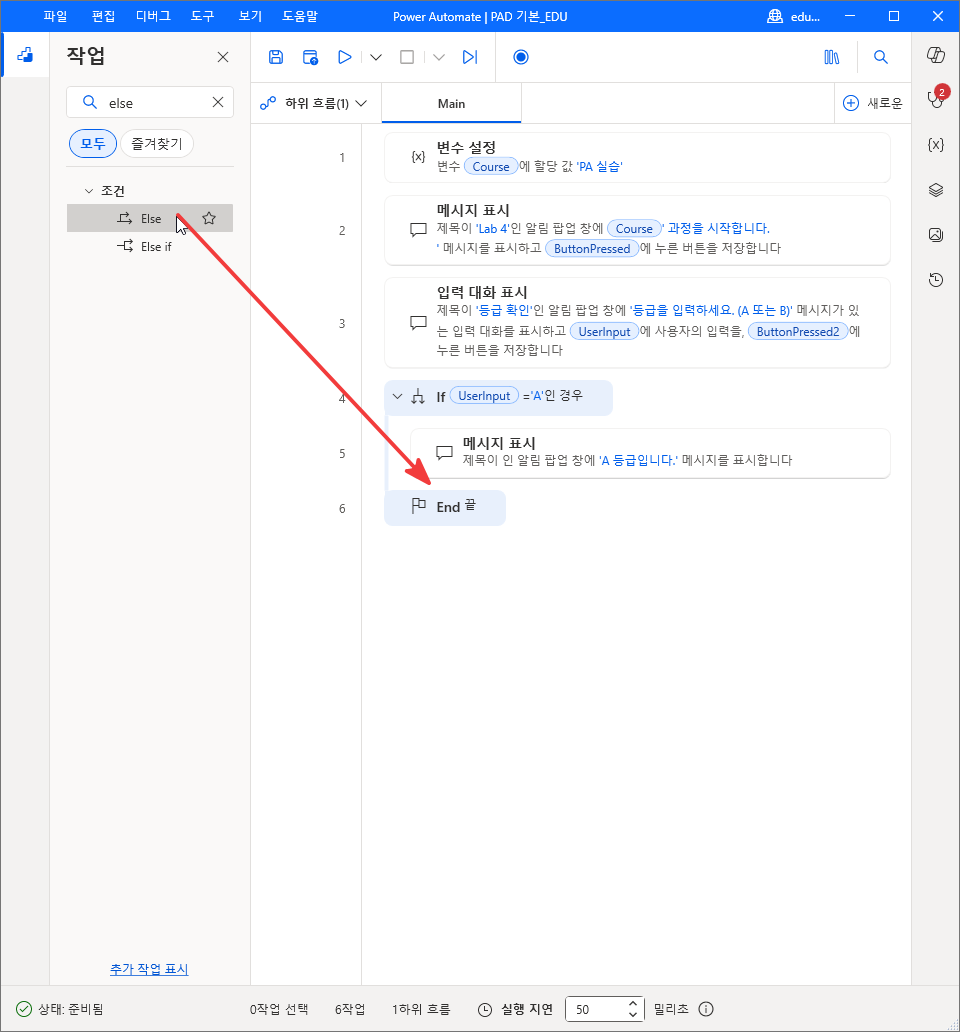Open flow checker with badge 2

point(936,99)
